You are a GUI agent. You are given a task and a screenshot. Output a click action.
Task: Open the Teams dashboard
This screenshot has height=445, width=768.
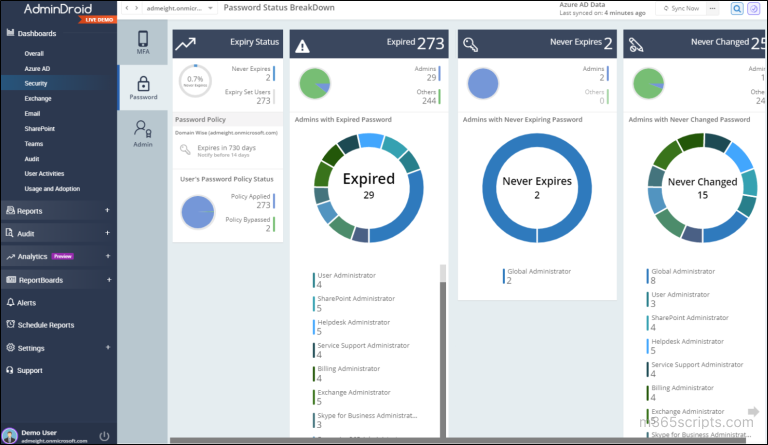coord(34,143)
